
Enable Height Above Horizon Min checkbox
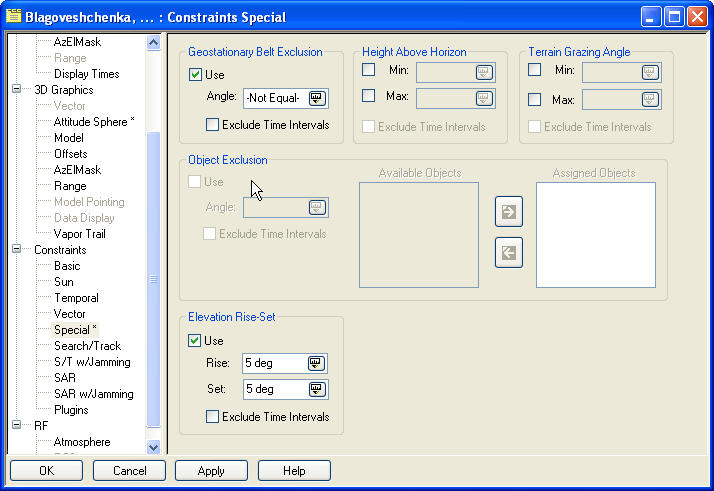click(x=369, y=70)
